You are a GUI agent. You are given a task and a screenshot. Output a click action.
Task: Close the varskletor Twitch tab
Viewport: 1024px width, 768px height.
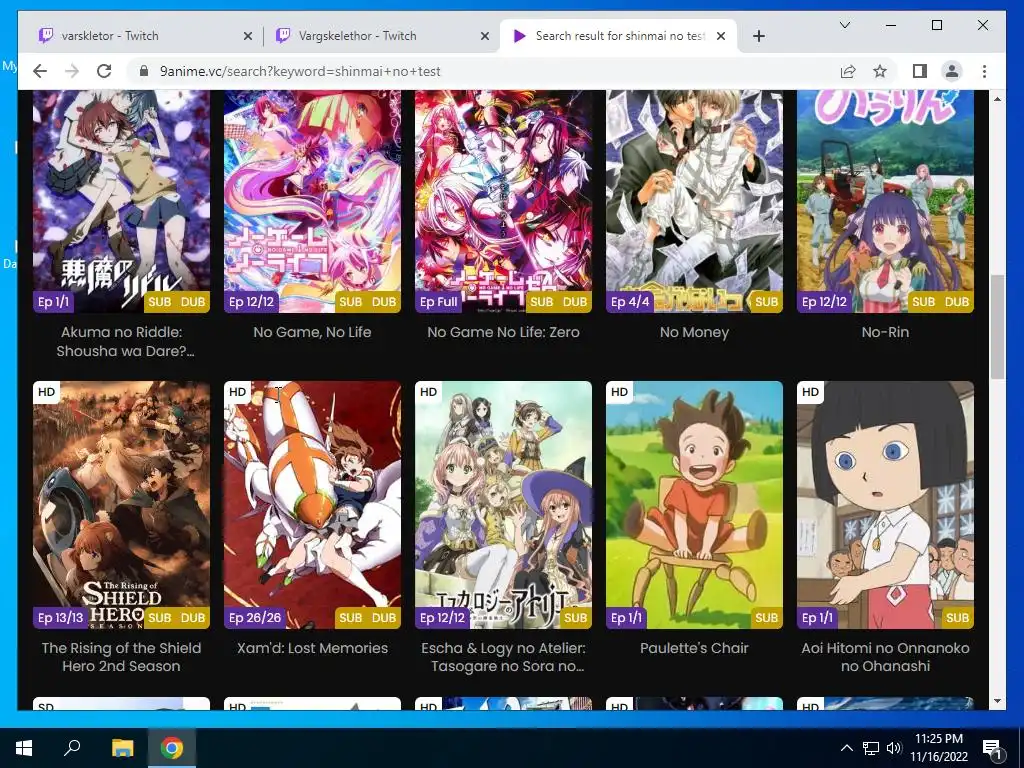[x=248, y=36]
